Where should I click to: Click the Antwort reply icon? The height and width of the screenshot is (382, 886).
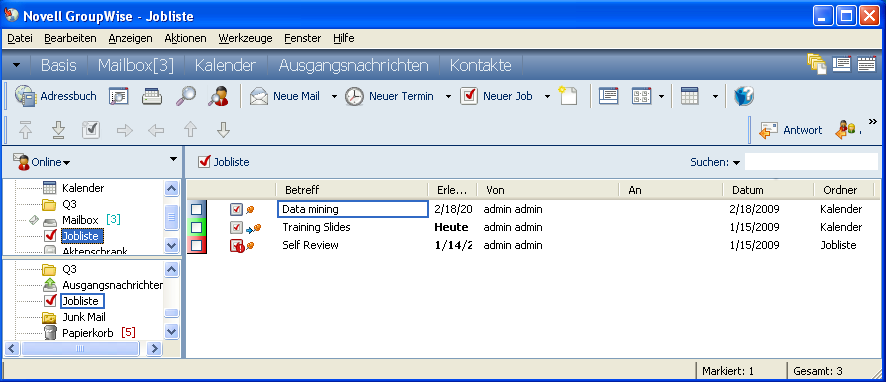tap(768, 130)
